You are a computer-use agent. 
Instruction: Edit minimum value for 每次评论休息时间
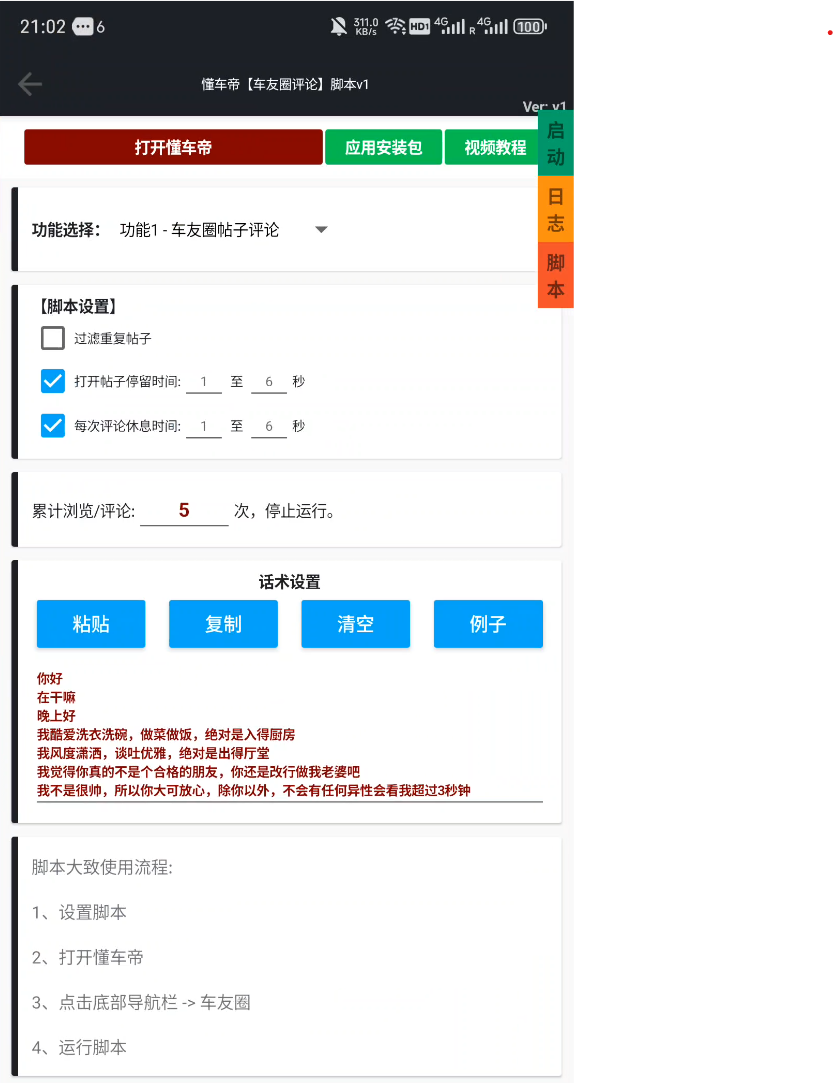point(204,426)
